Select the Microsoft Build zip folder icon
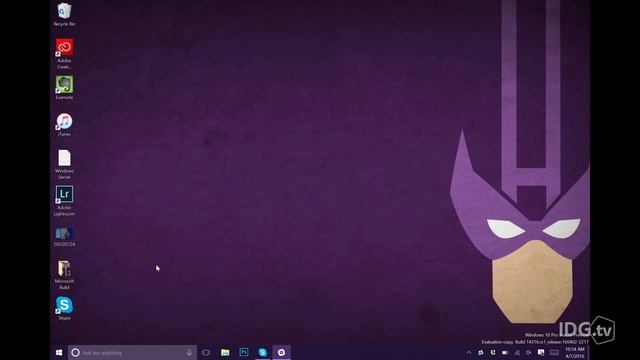This screenshot has width=640, height=360. click(x=64, y=274)
